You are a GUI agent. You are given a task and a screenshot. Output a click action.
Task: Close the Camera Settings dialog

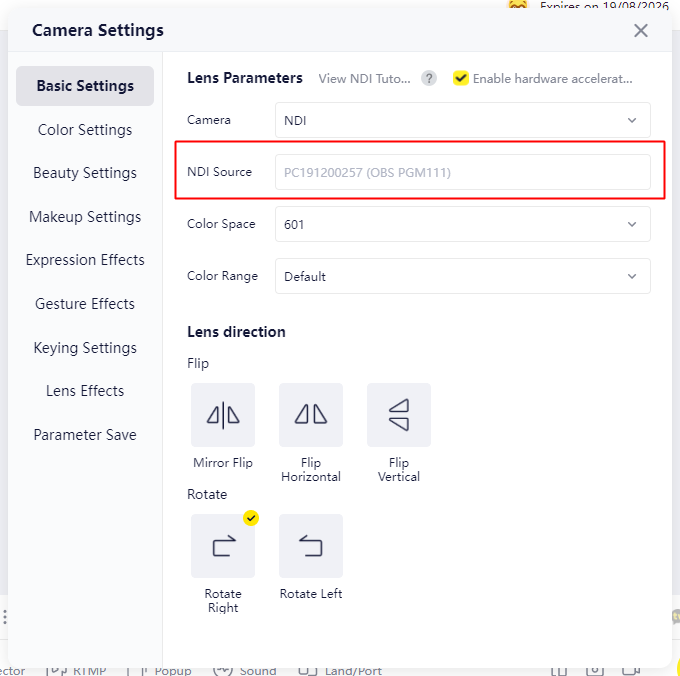coord(641,30)
